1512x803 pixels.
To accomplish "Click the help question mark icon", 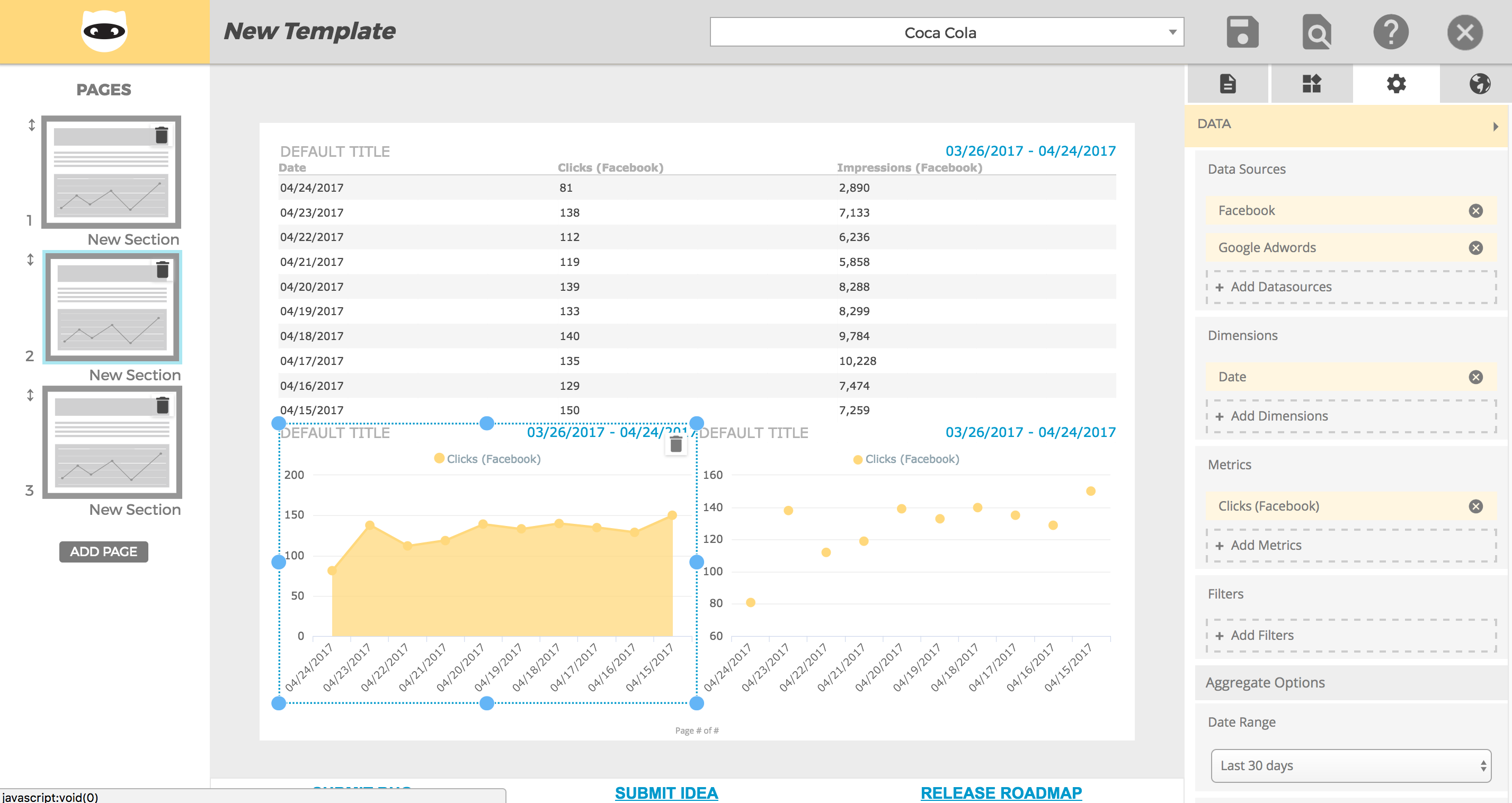I will (1391, 32).
